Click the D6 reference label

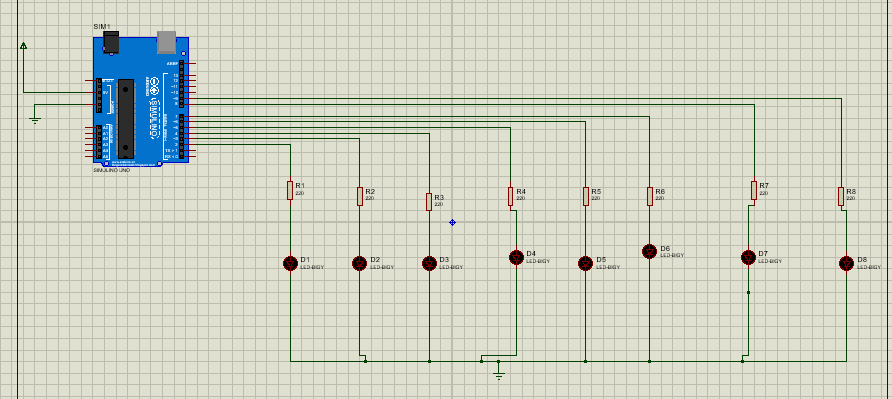[665, 248]
